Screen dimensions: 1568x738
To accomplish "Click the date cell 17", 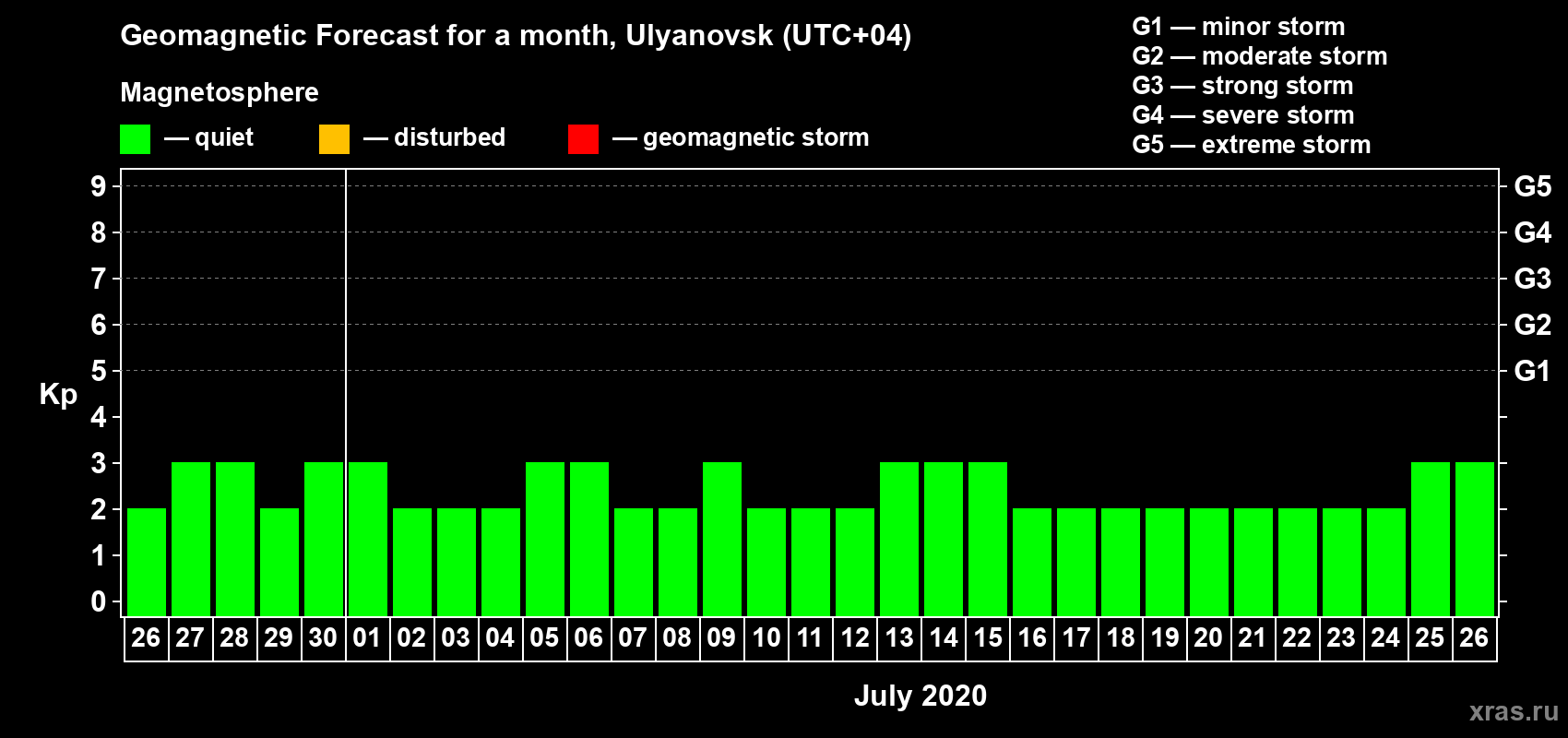I will (x=1075, y=638).
